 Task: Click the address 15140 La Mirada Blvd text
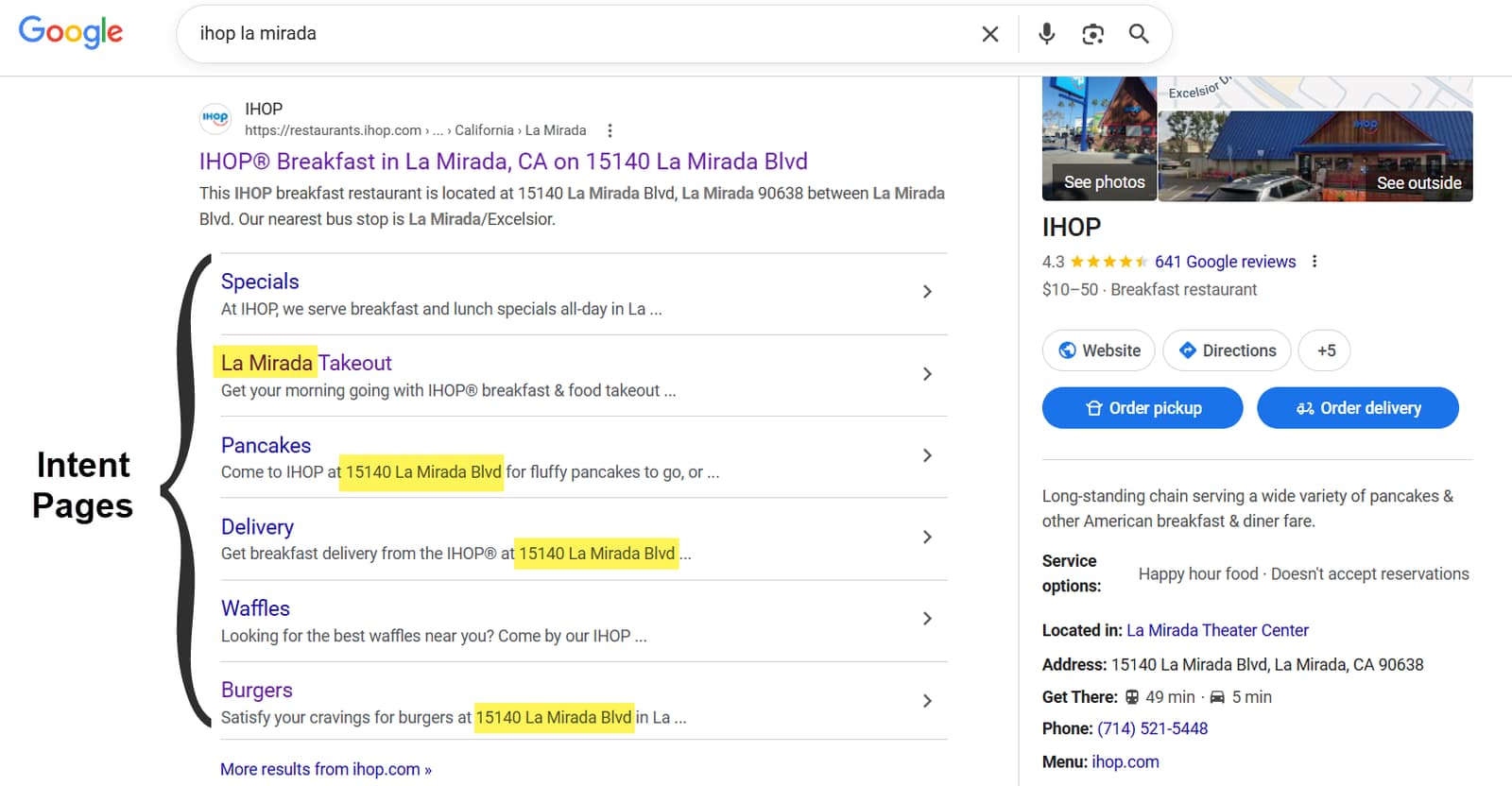1267,665
